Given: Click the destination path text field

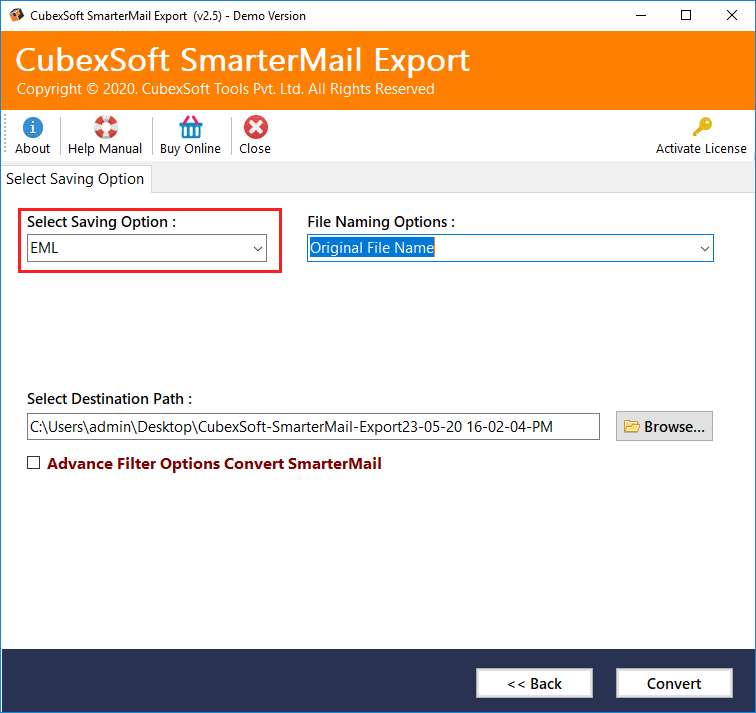Looking at the screenshot, I should [x=313, y=427].
